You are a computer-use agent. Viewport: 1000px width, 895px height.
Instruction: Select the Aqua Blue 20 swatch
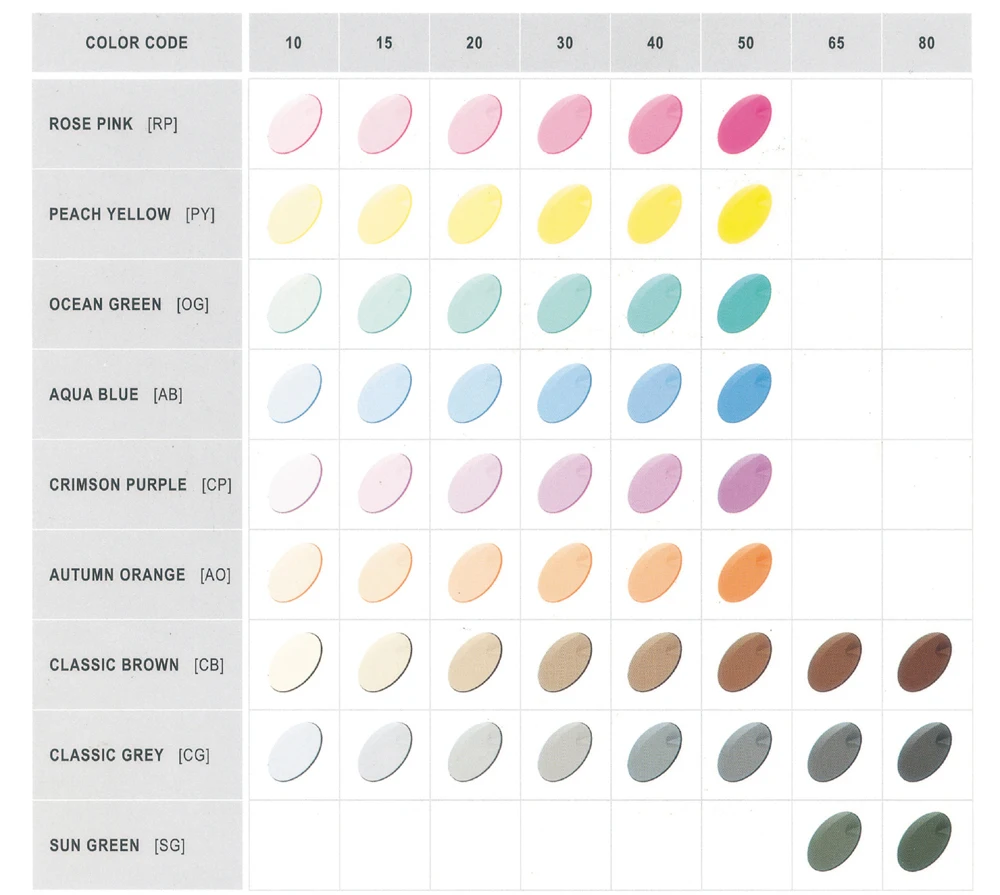coord(474,393)
